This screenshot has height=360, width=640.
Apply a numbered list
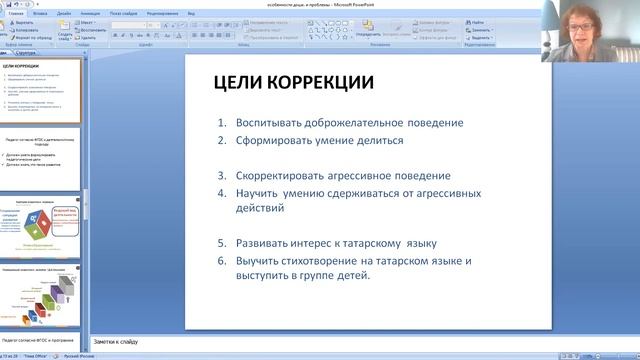[x=207, y=25]
